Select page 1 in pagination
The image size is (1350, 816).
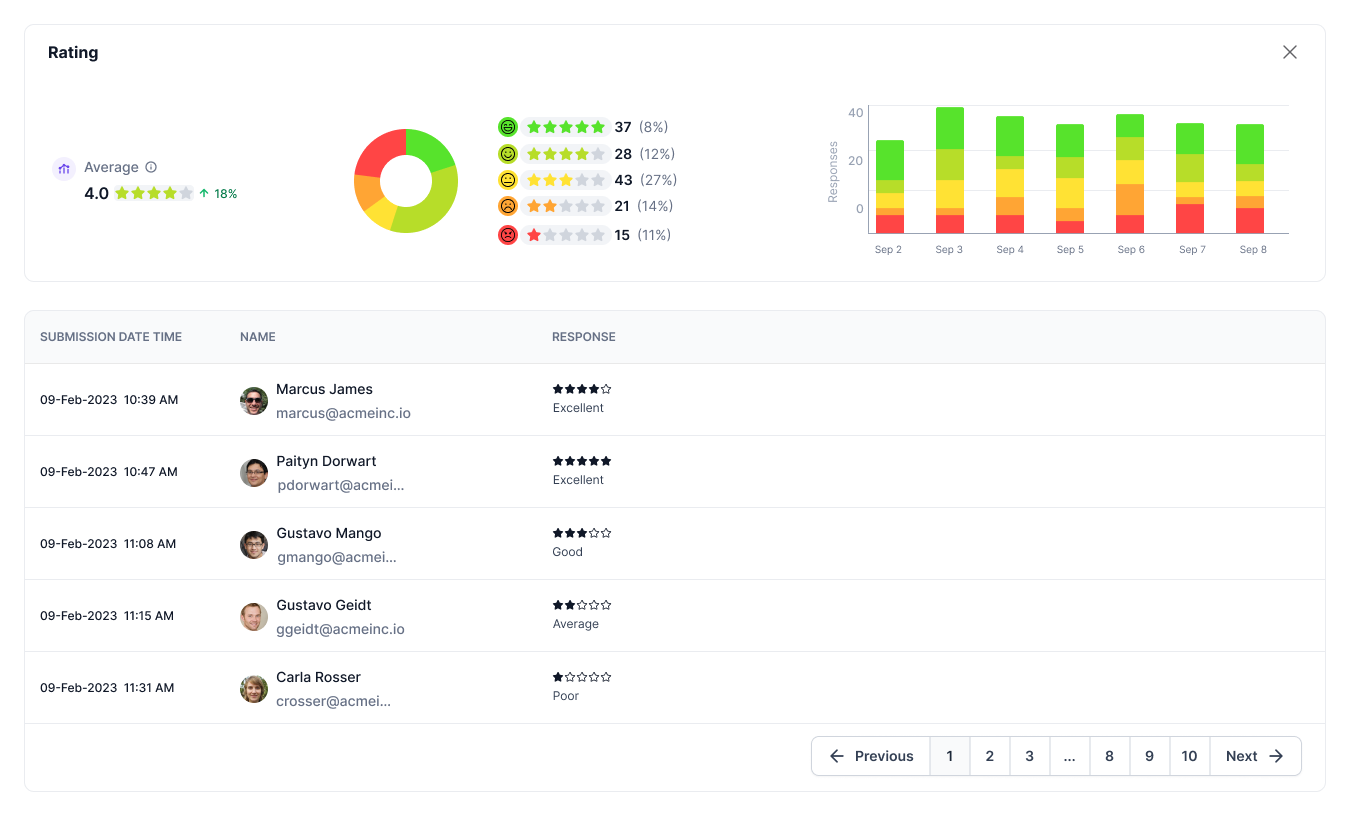pyautogui.click(x=950, y=756)
